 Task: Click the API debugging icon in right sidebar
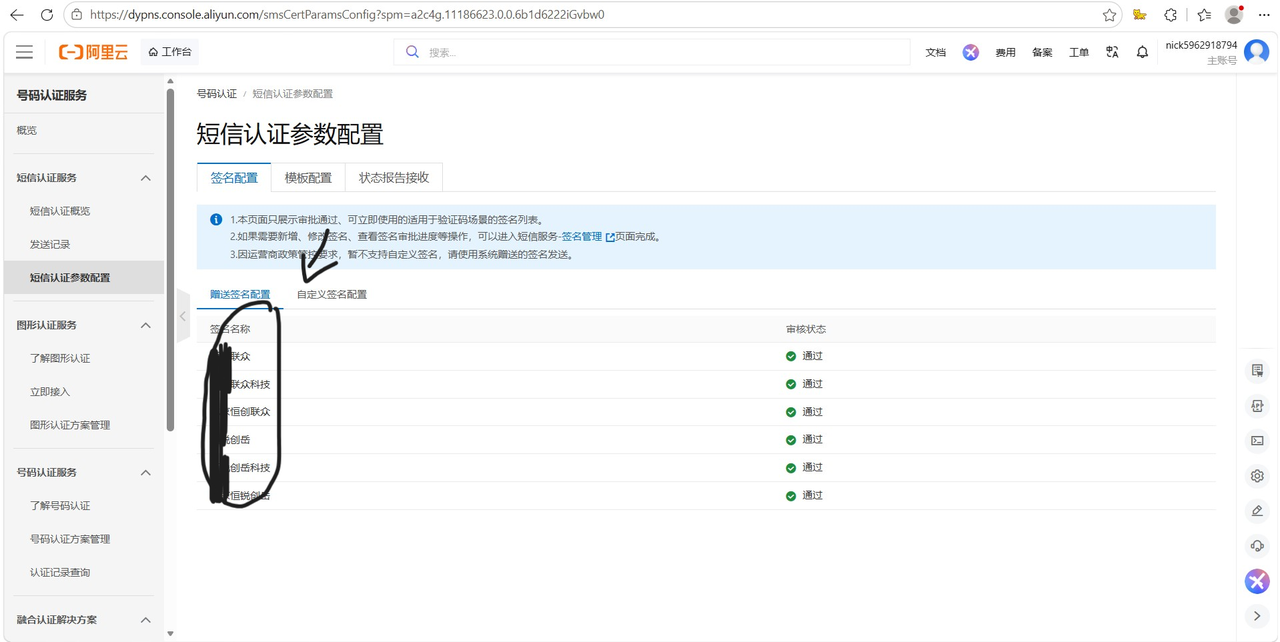coord(1257,406)
